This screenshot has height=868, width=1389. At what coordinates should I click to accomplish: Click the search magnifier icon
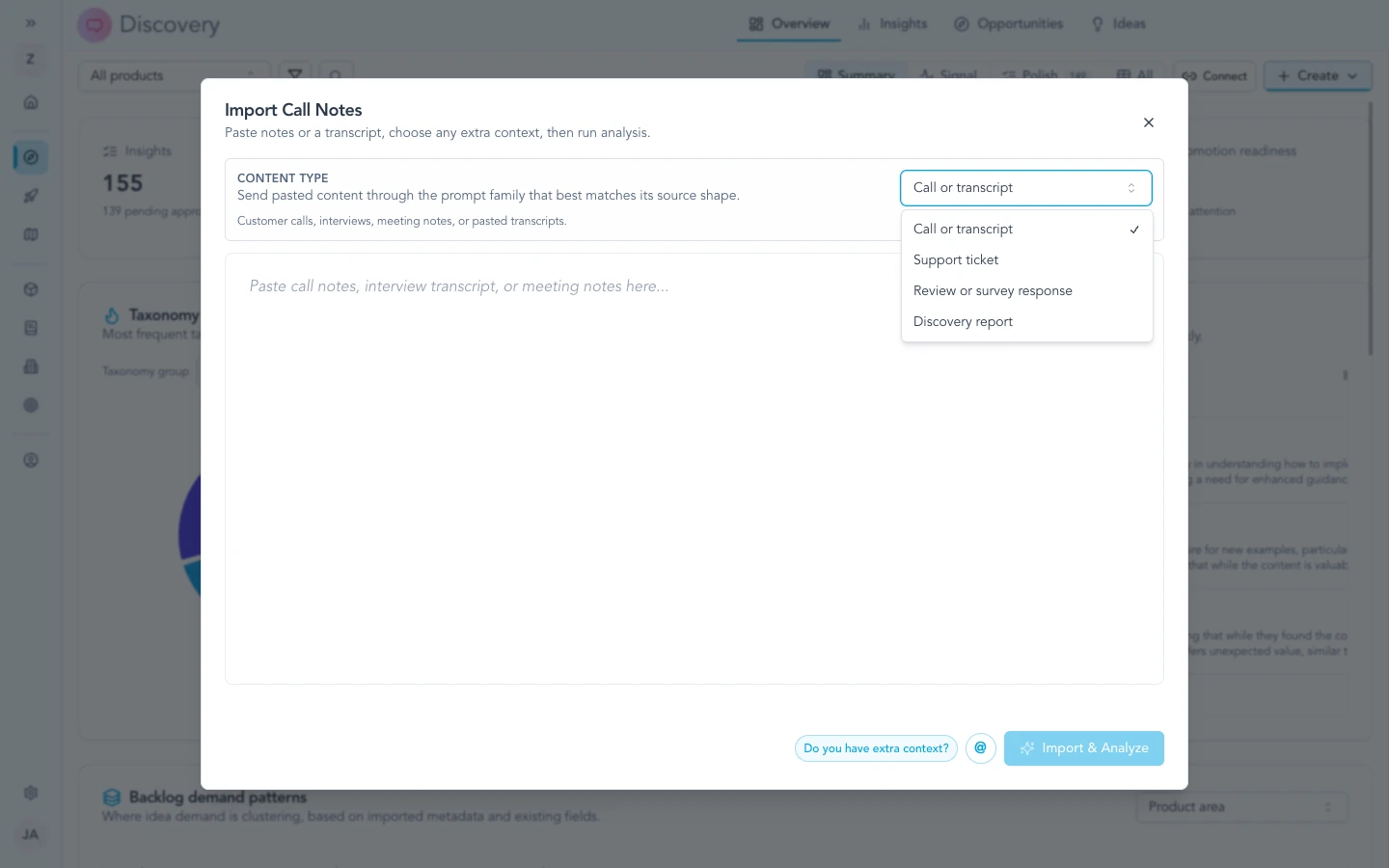(336, 75)
